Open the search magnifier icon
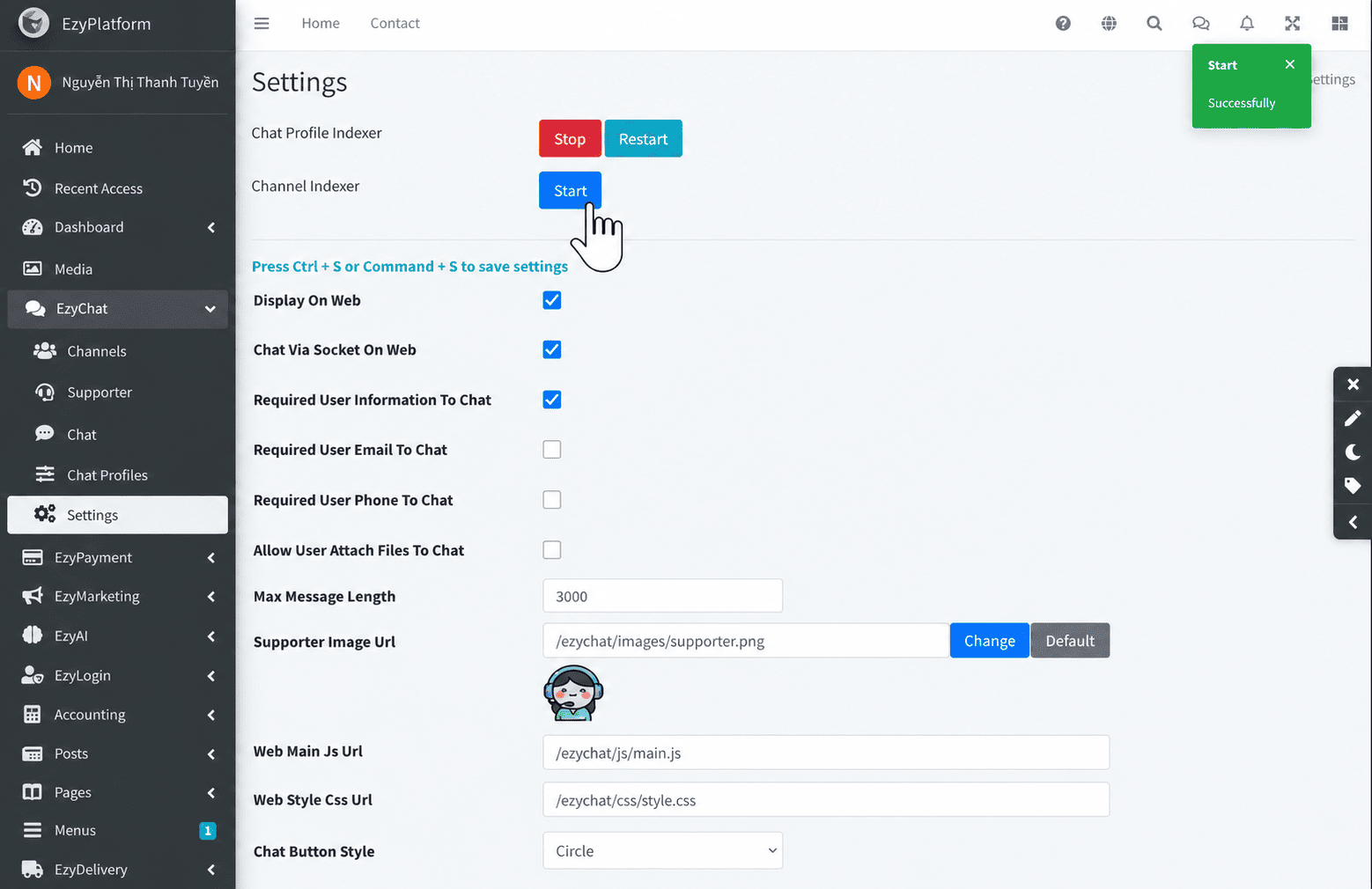Screen dimensions: 1372x889 point(1154,24)
